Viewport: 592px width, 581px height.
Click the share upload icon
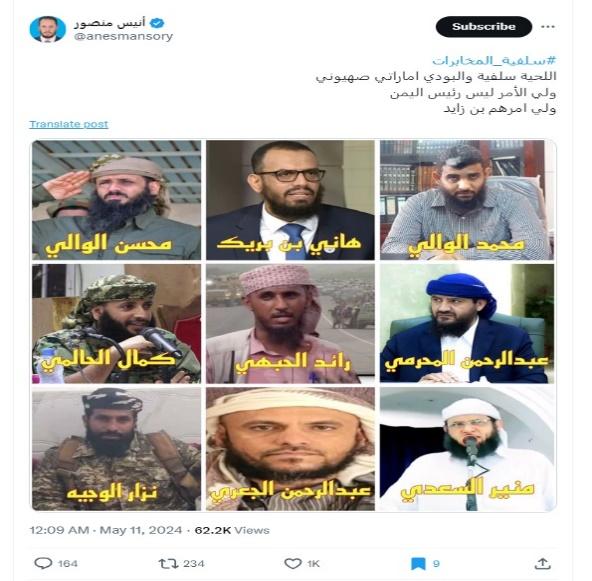click(543, 563)
